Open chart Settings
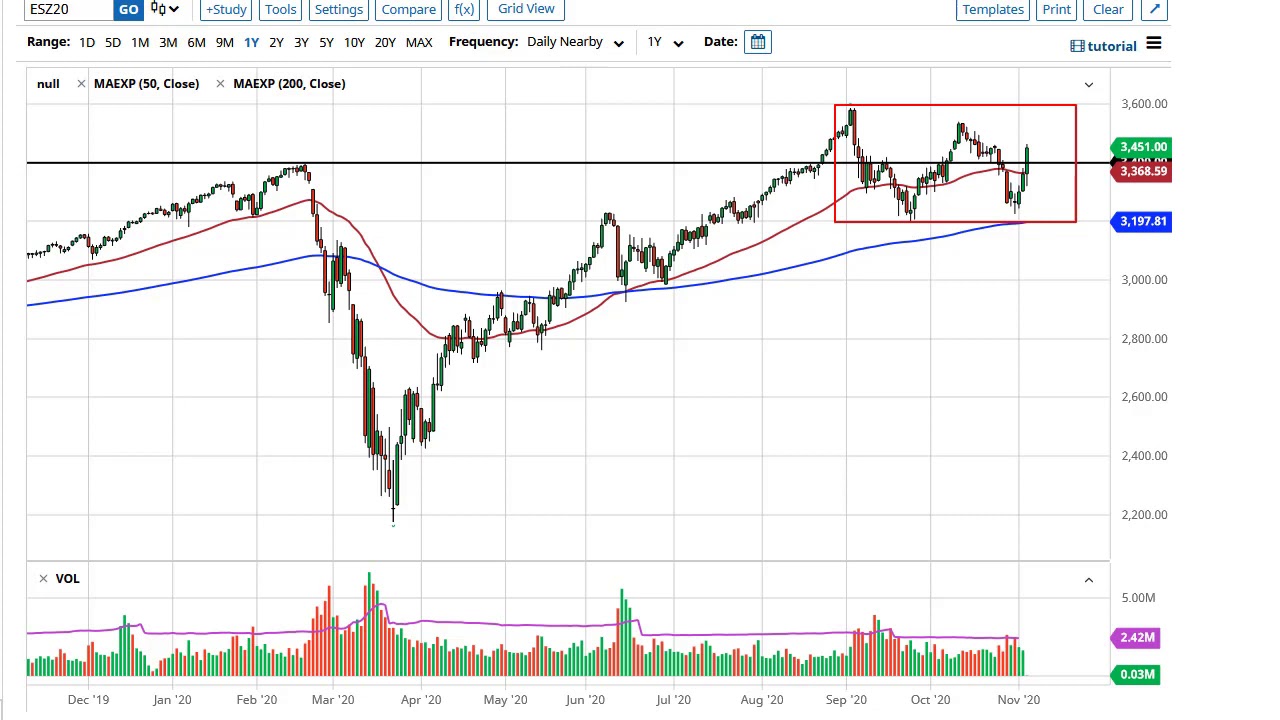 coord(338,9)
